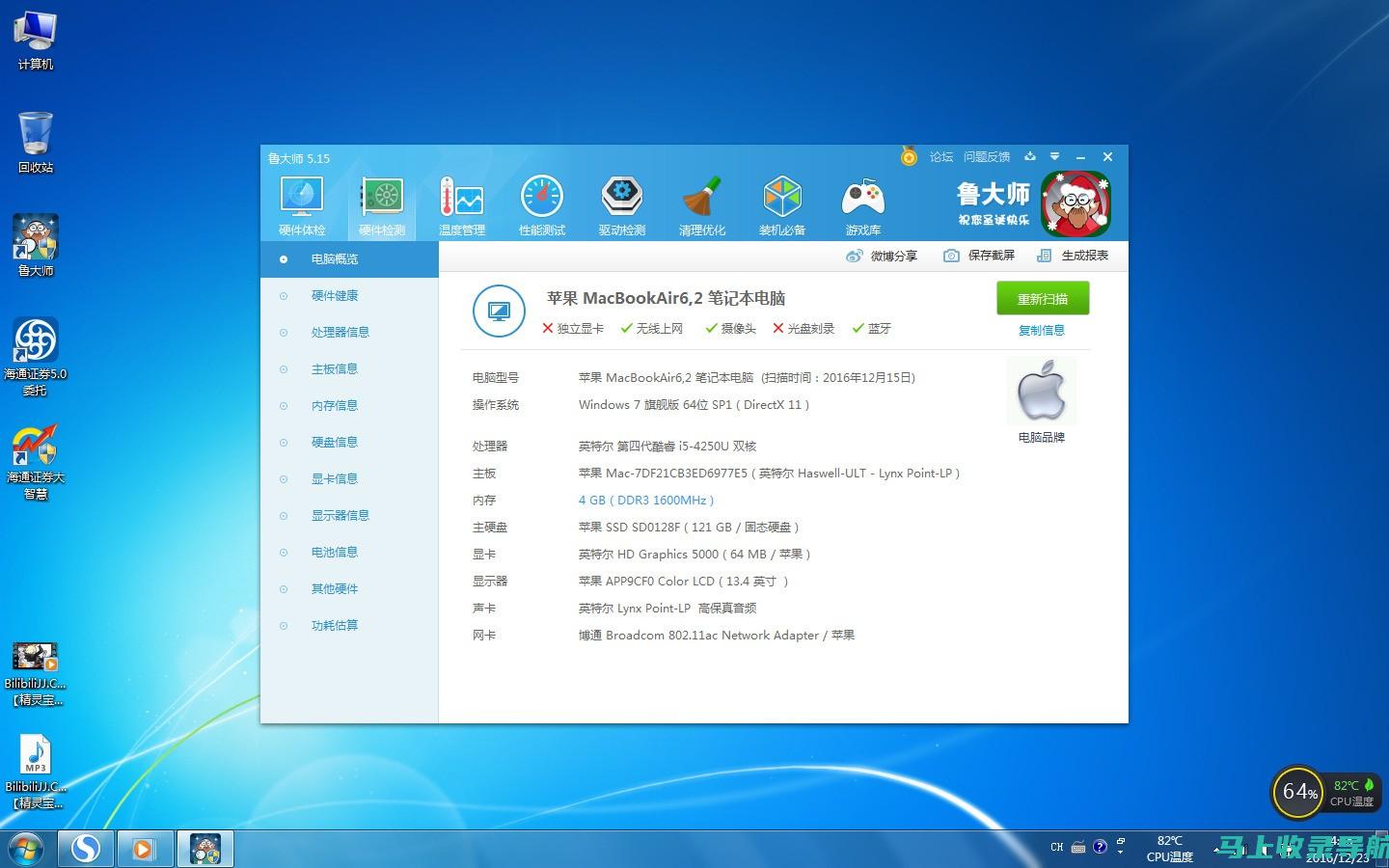Open 温度管理 temperature management
1389x868 pixels.
click(462, 205)
